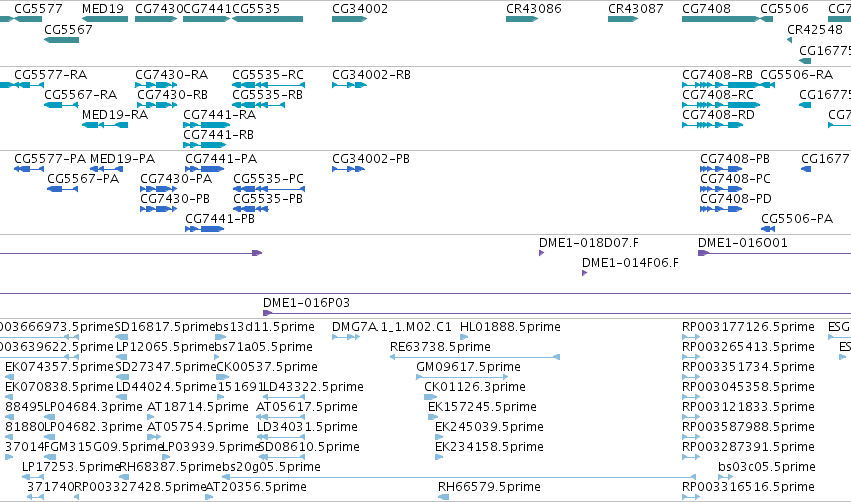Click transcript CG5535-RB label

tap(268, 94)
